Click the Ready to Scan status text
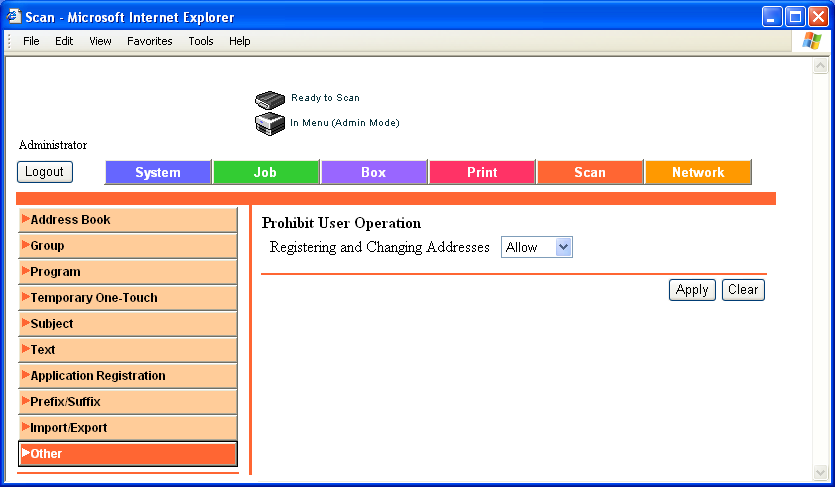Viewport: 835px width, 487px height. (325, 98)
